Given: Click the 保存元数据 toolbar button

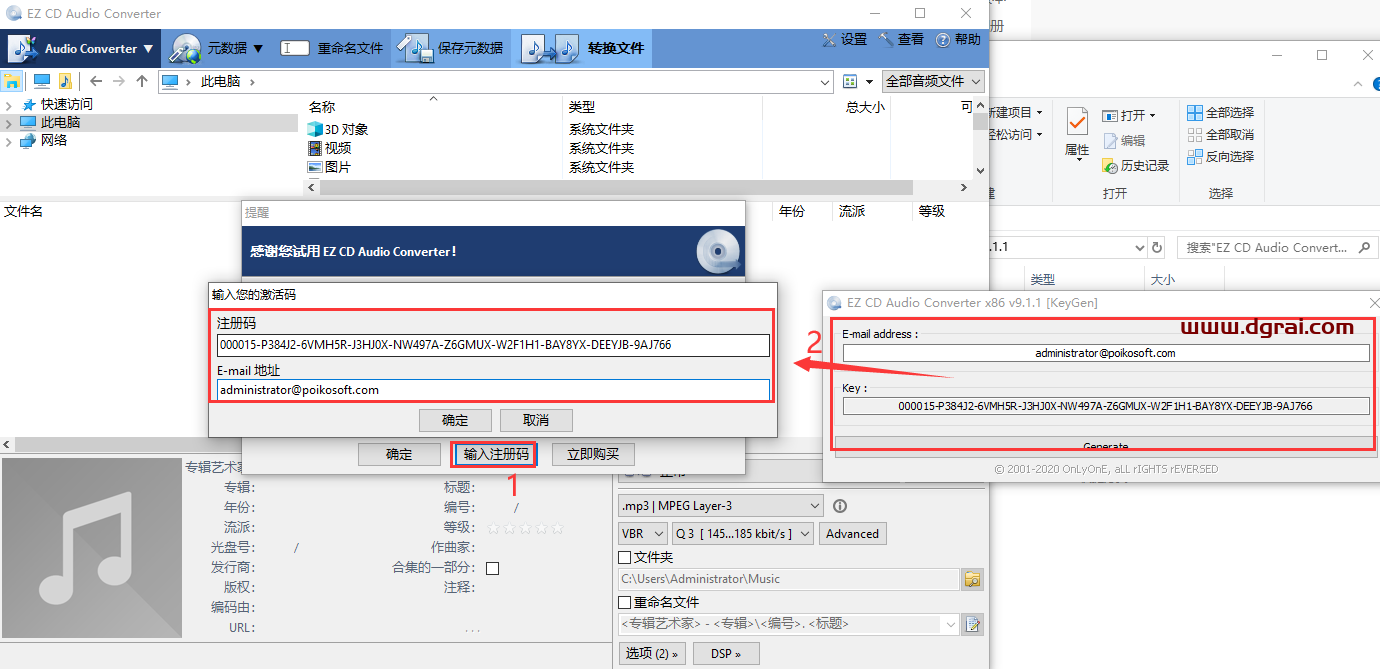Looking at the screenshot, I should [x=450, y=48].
